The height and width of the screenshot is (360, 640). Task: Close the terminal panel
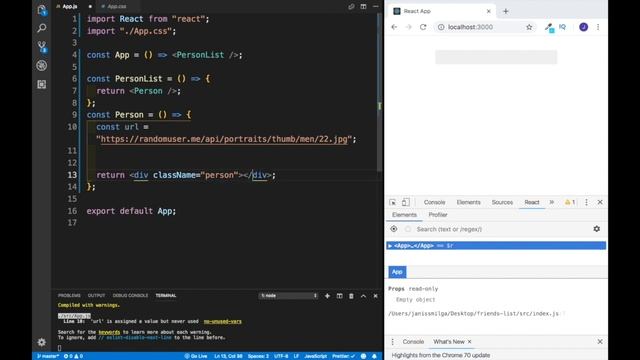click(x=376, y=296)
